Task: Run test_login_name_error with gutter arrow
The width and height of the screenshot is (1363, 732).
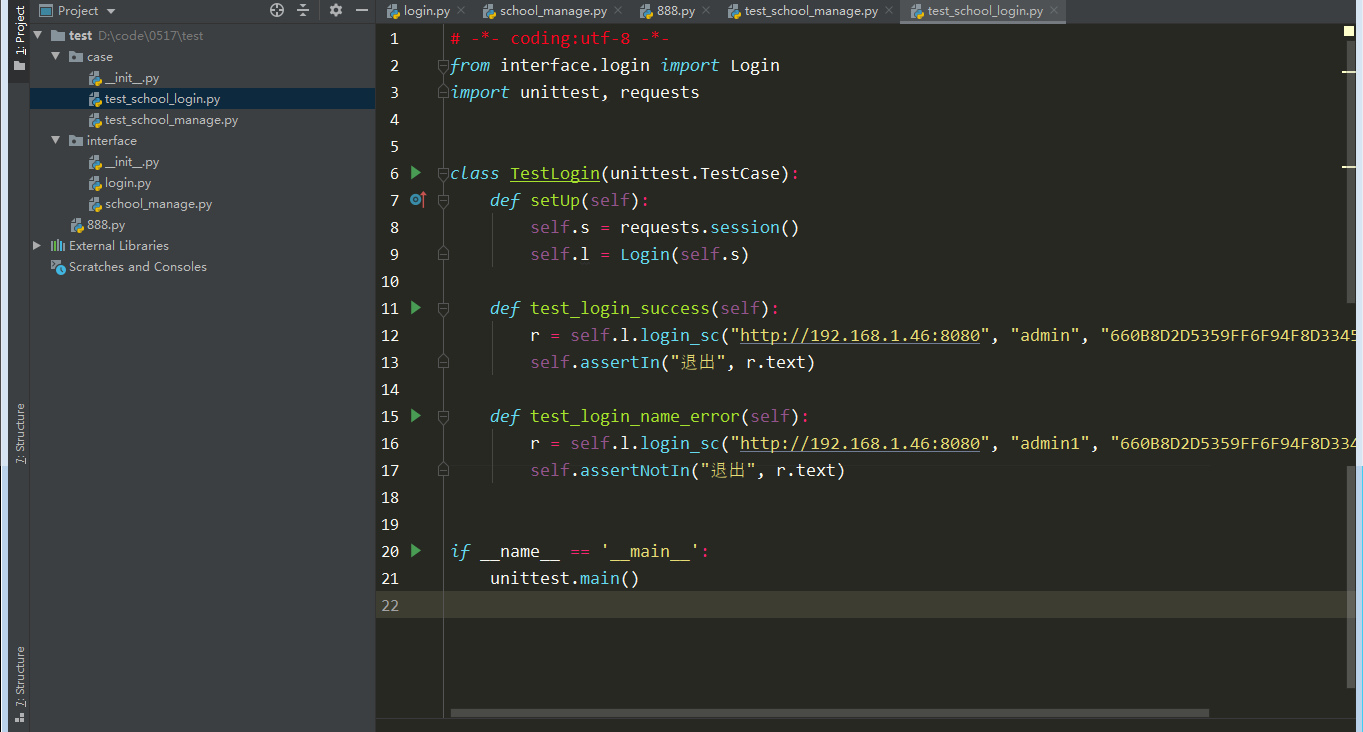Action: pos(416,416)
